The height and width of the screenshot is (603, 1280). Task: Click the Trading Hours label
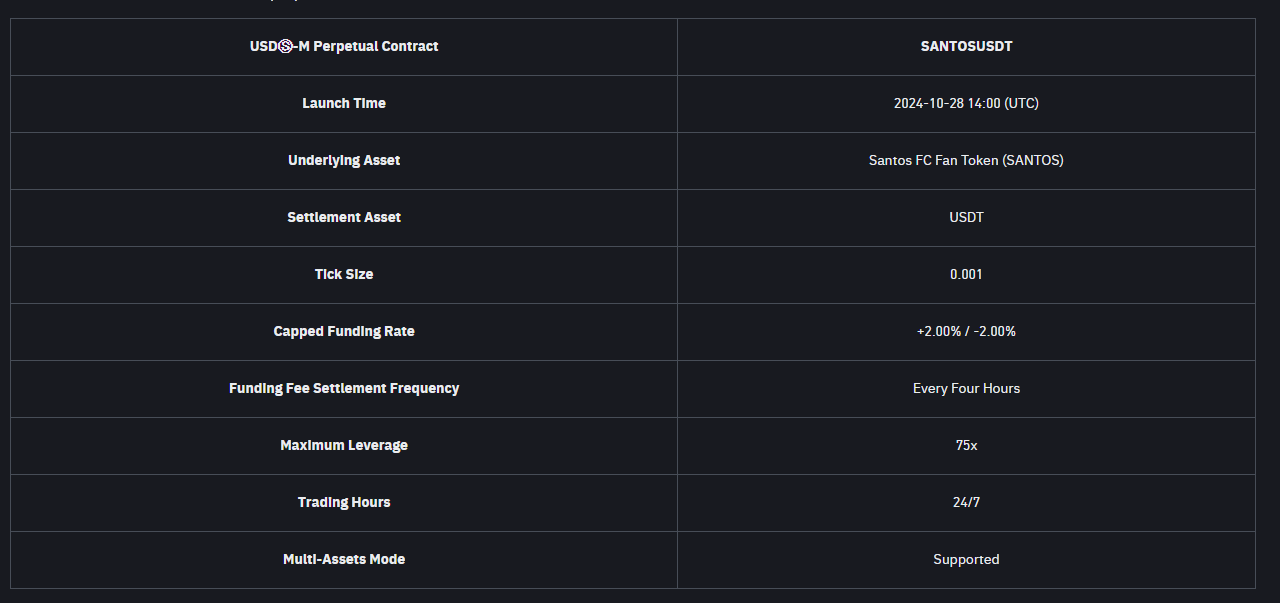[x=344, y=502]
